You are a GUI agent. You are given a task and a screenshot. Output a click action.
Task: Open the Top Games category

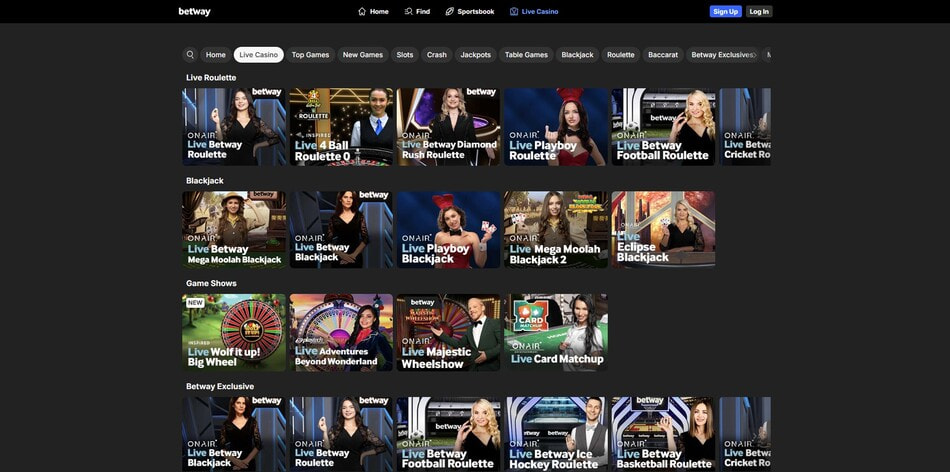(310, 55)
